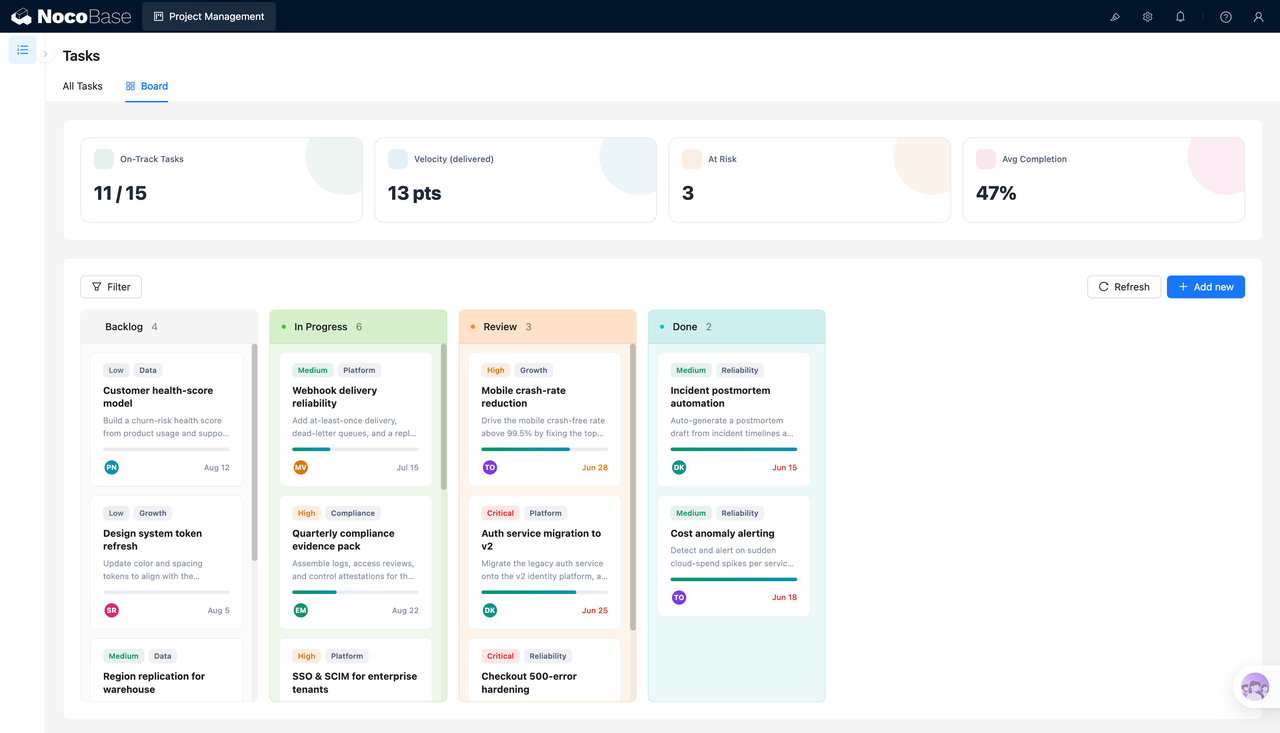Open the help question-mark icon
Viewport: 1280px width, 733px height.
tap(1226, 17)
